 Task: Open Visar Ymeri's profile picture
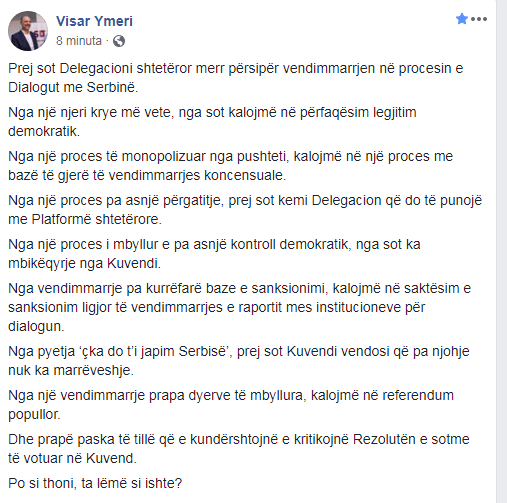coord(28,31)
